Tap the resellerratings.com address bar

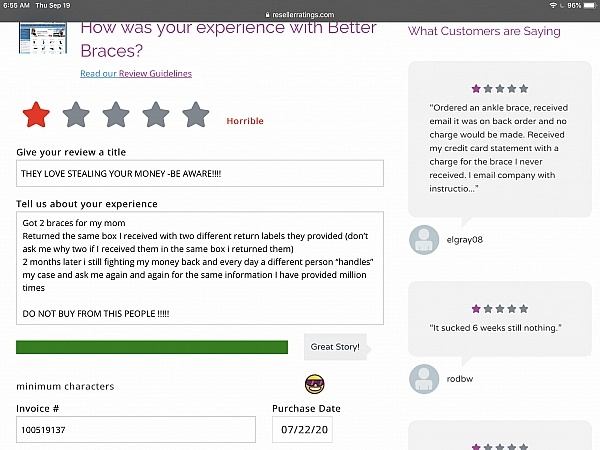[x=300, y=15]
